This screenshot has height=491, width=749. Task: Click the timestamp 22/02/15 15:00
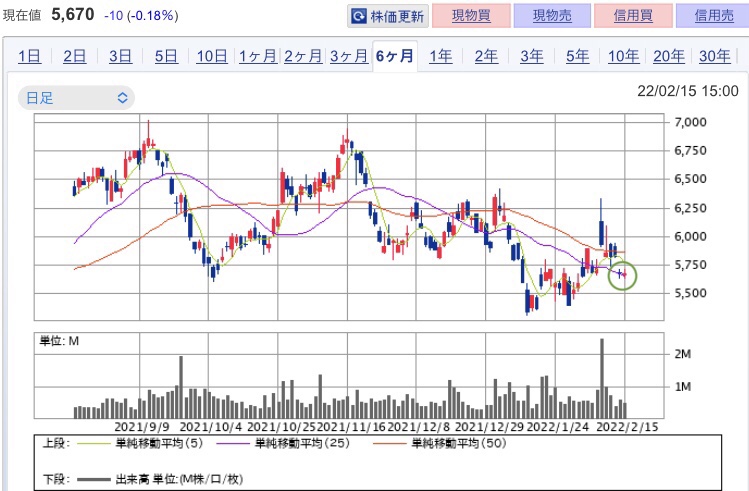point(688,91)
